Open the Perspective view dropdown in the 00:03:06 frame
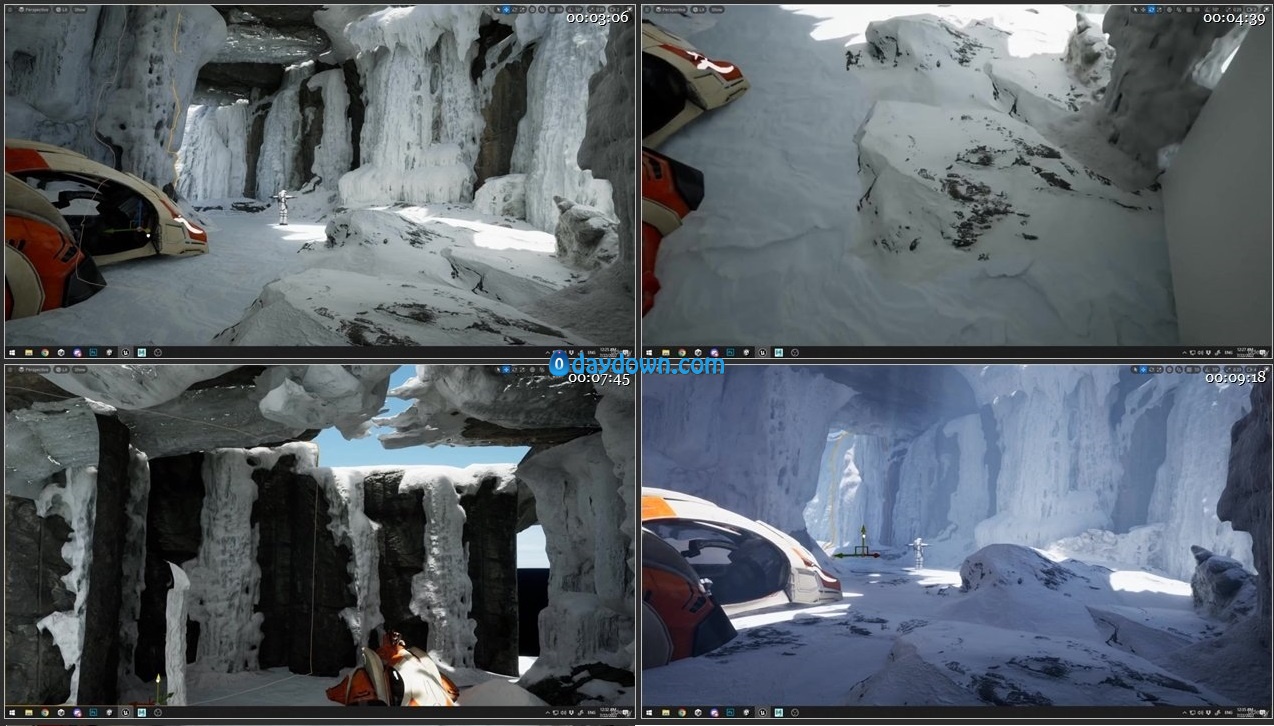 pos(36,9)
